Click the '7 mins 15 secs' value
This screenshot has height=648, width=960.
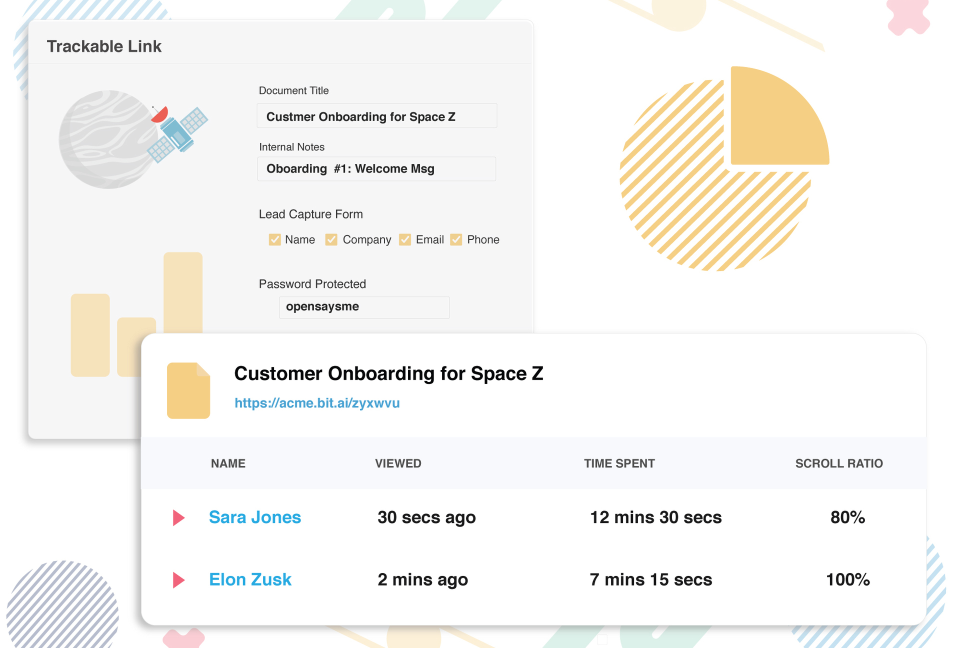[x=651, y=579]
